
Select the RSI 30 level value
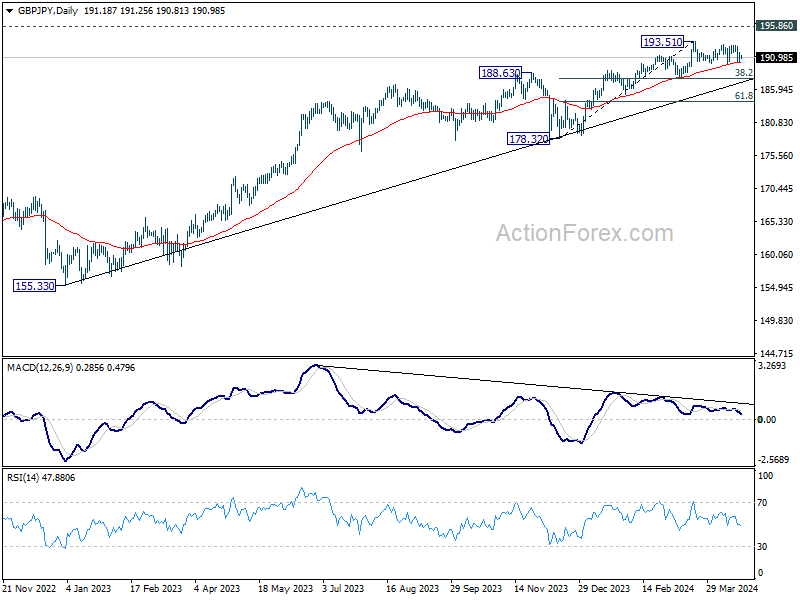tap(762, 546)
